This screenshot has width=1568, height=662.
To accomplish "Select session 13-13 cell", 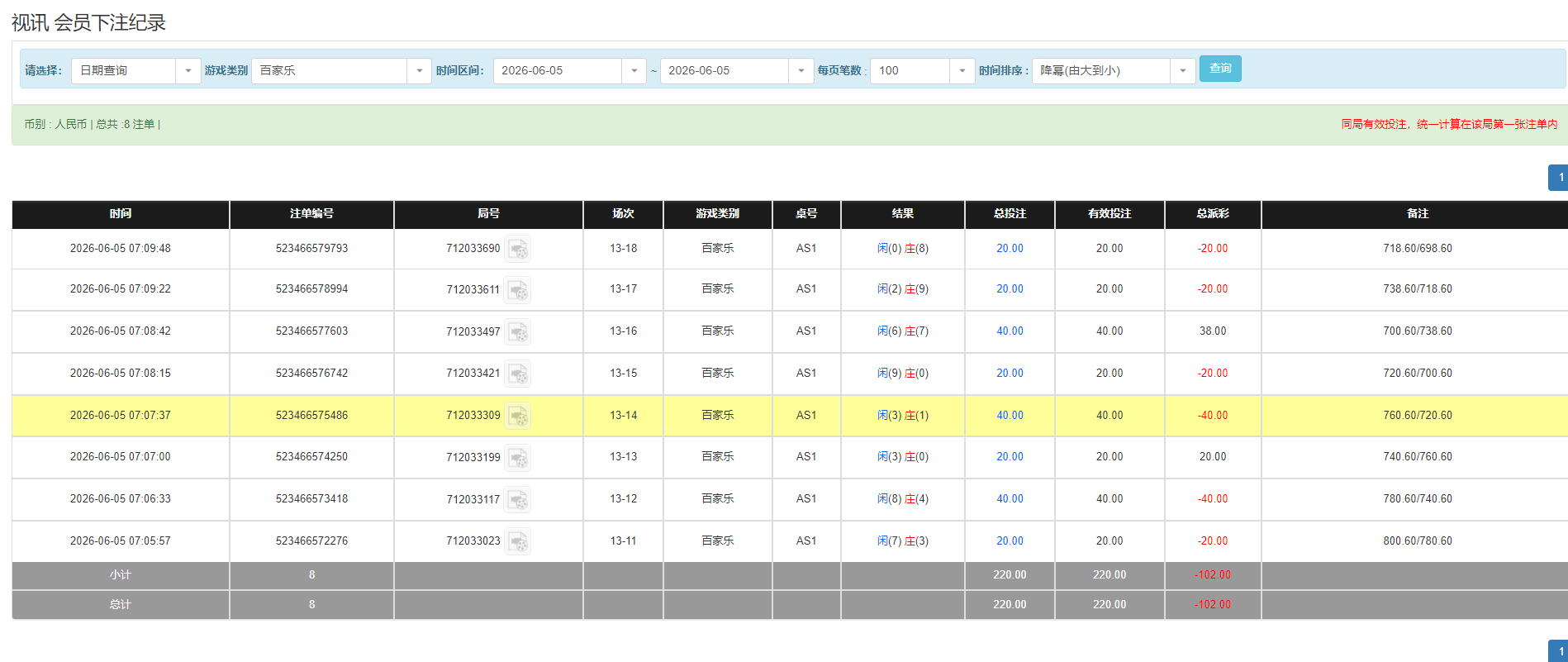I will (624, 457).
